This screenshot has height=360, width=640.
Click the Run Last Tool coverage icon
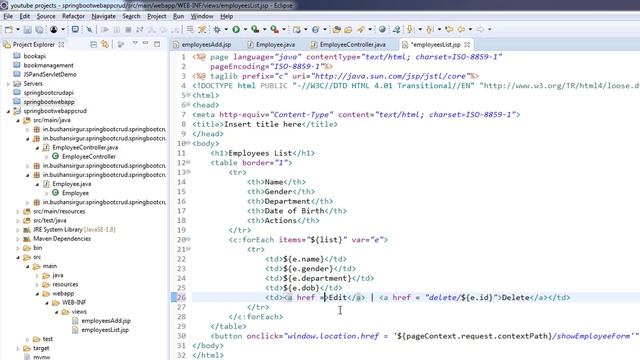[255, 29]
